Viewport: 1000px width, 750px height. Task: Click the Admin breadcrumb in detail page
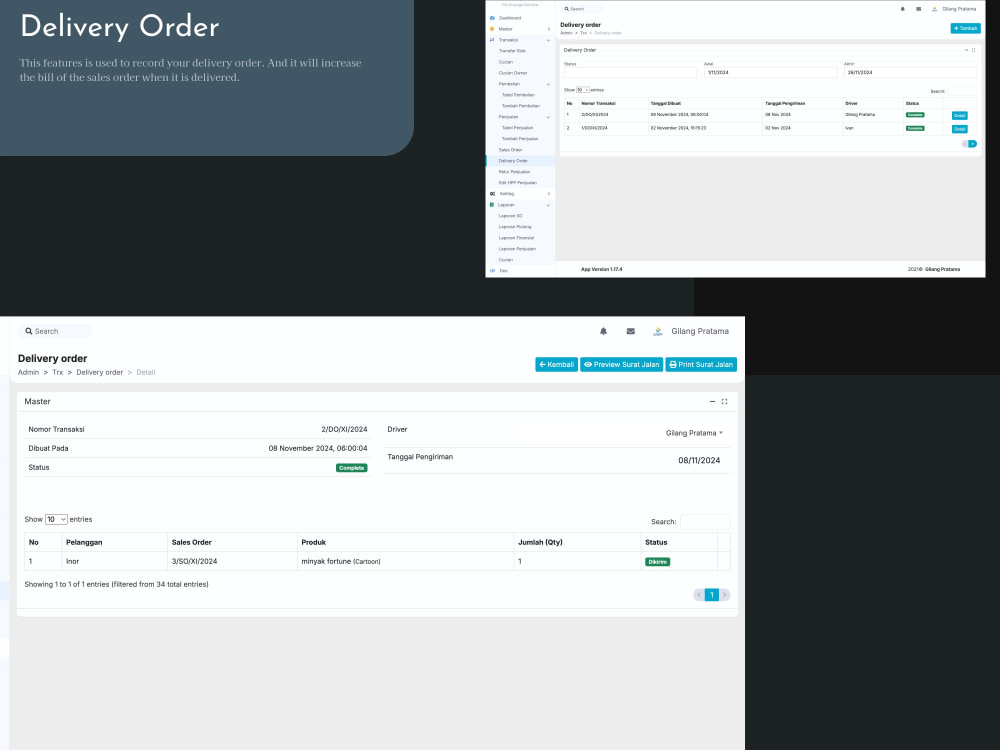[x=28, y=372]
